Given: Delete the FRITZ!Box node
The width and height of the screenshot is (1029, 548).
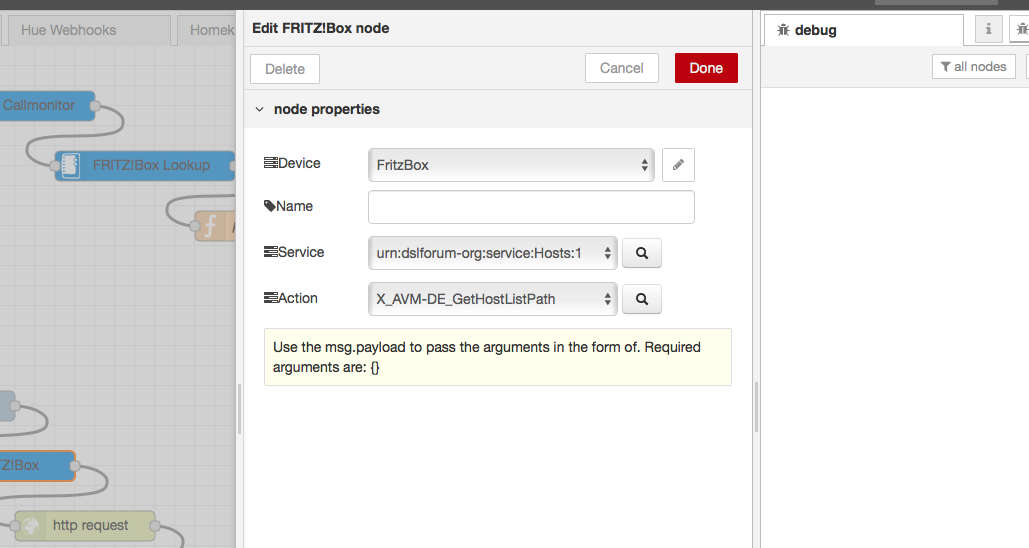Looking at the screenshot, I should (x=285, y=69).
